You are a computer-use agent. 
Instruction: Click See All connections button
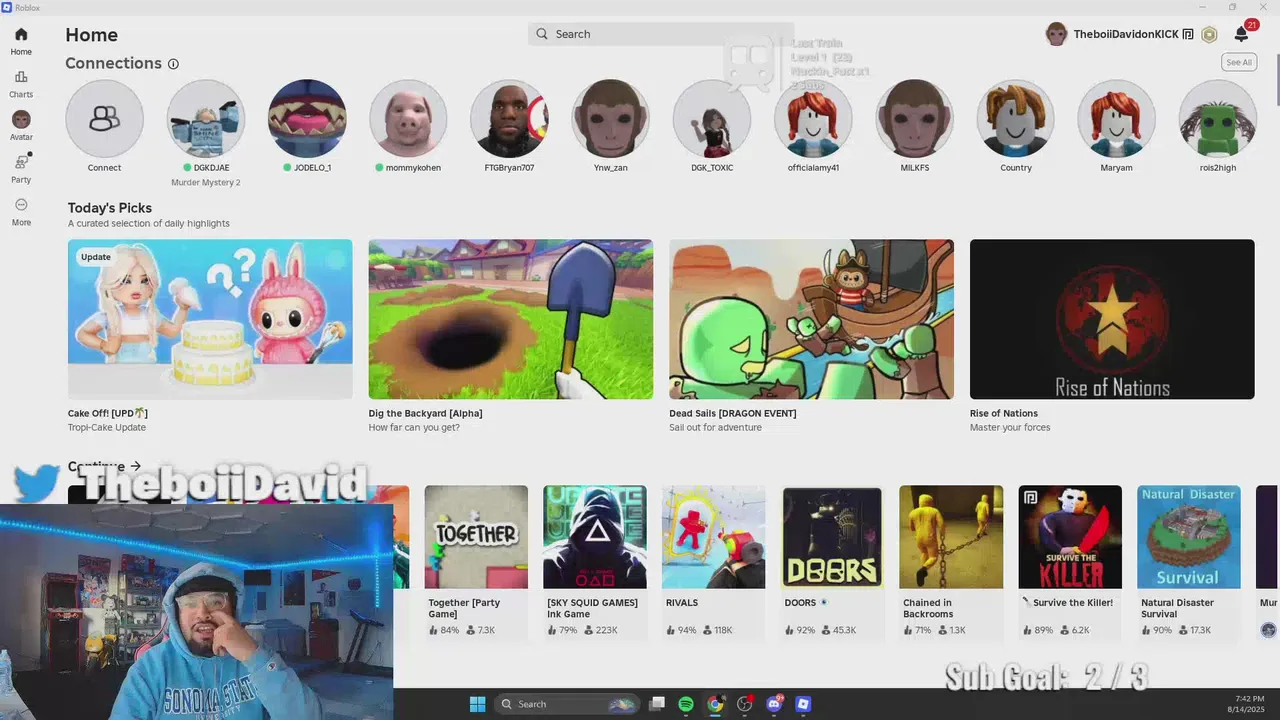(1239, 62)
